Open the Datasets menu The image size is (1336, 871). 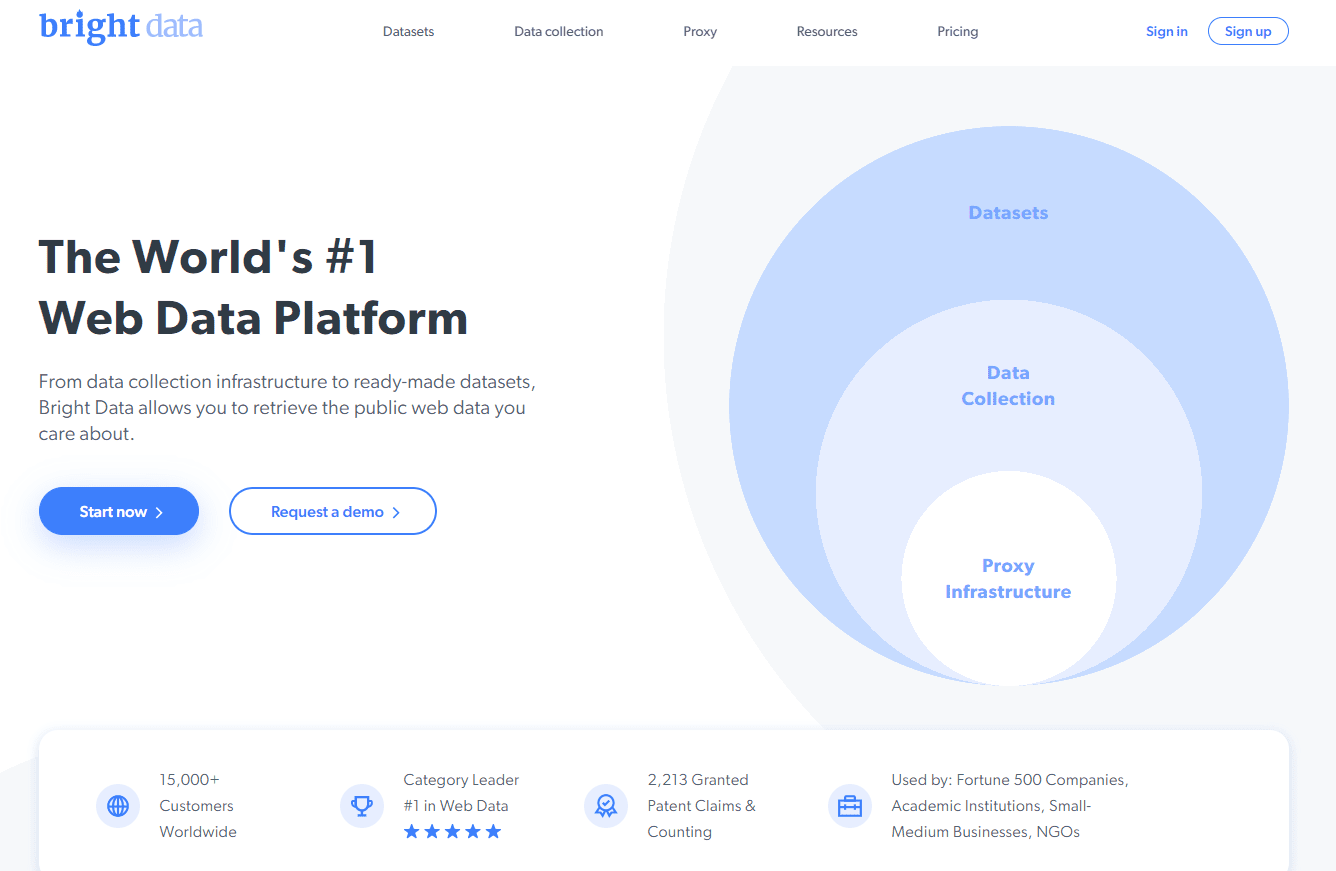pos(408,31)
